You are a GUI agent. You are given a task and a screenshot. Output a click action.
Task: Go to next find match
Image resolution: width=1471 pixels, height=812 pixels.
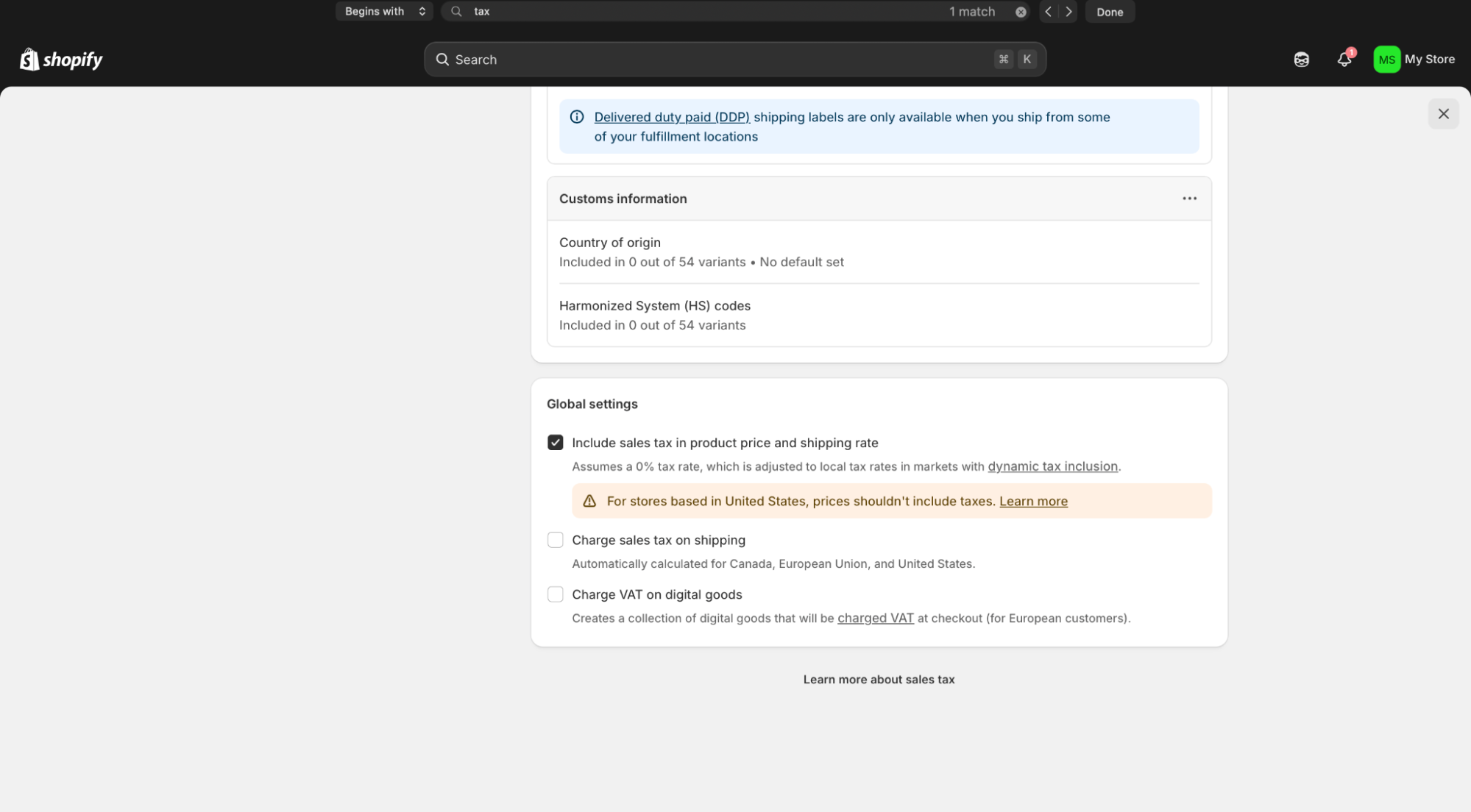(x=1068, y=12)
